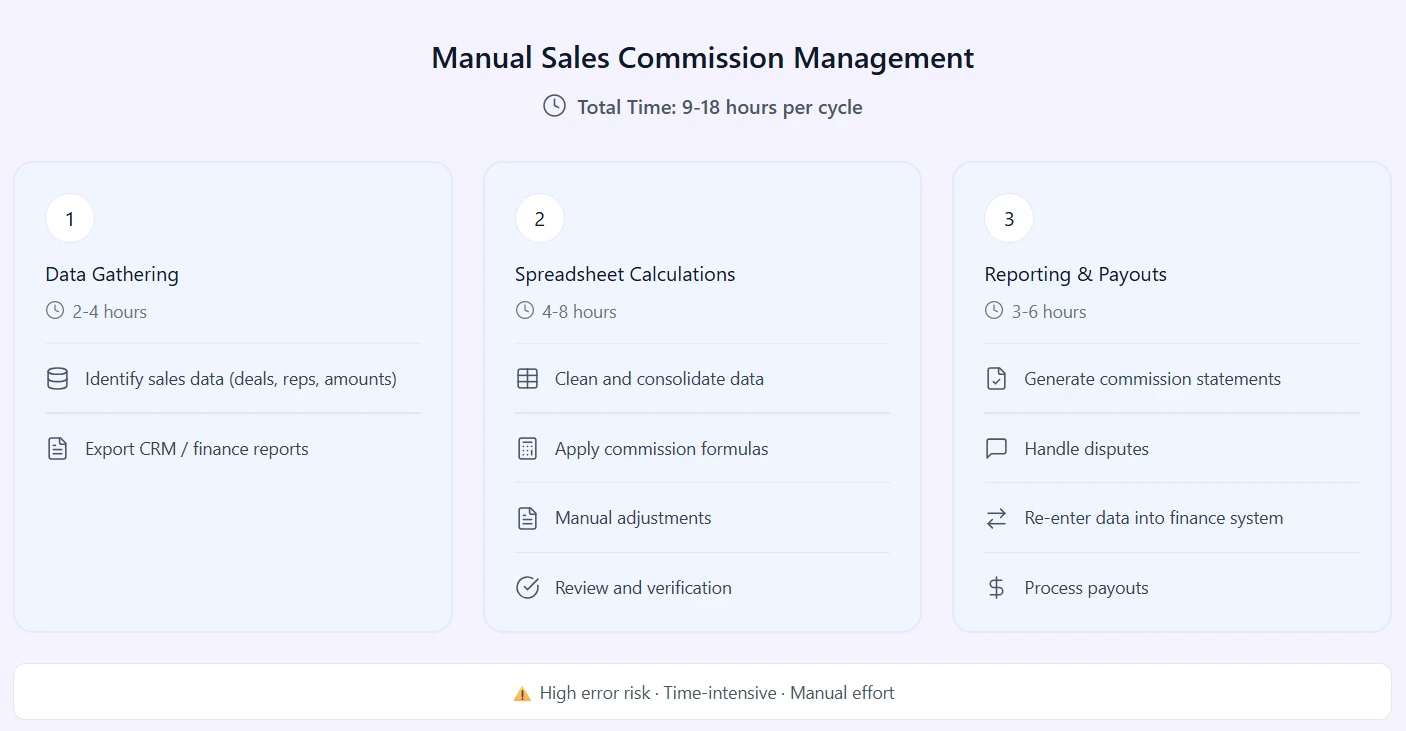Click the checkmark circle icon for Review
This screenshot has height=731, width=1406.
point(527,588)
